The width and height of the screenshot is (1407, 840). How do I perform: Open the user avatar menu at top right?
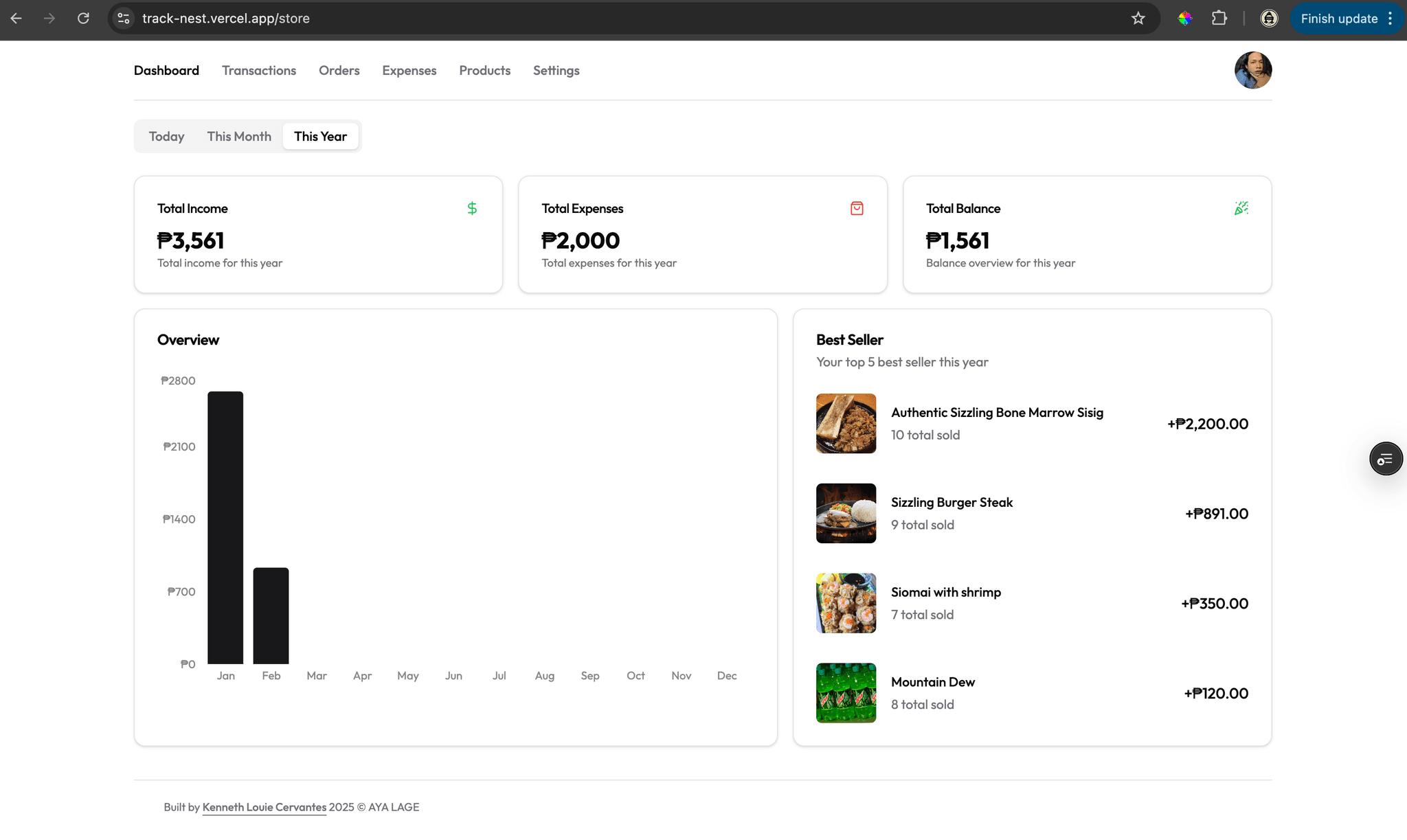[1252, 70]
